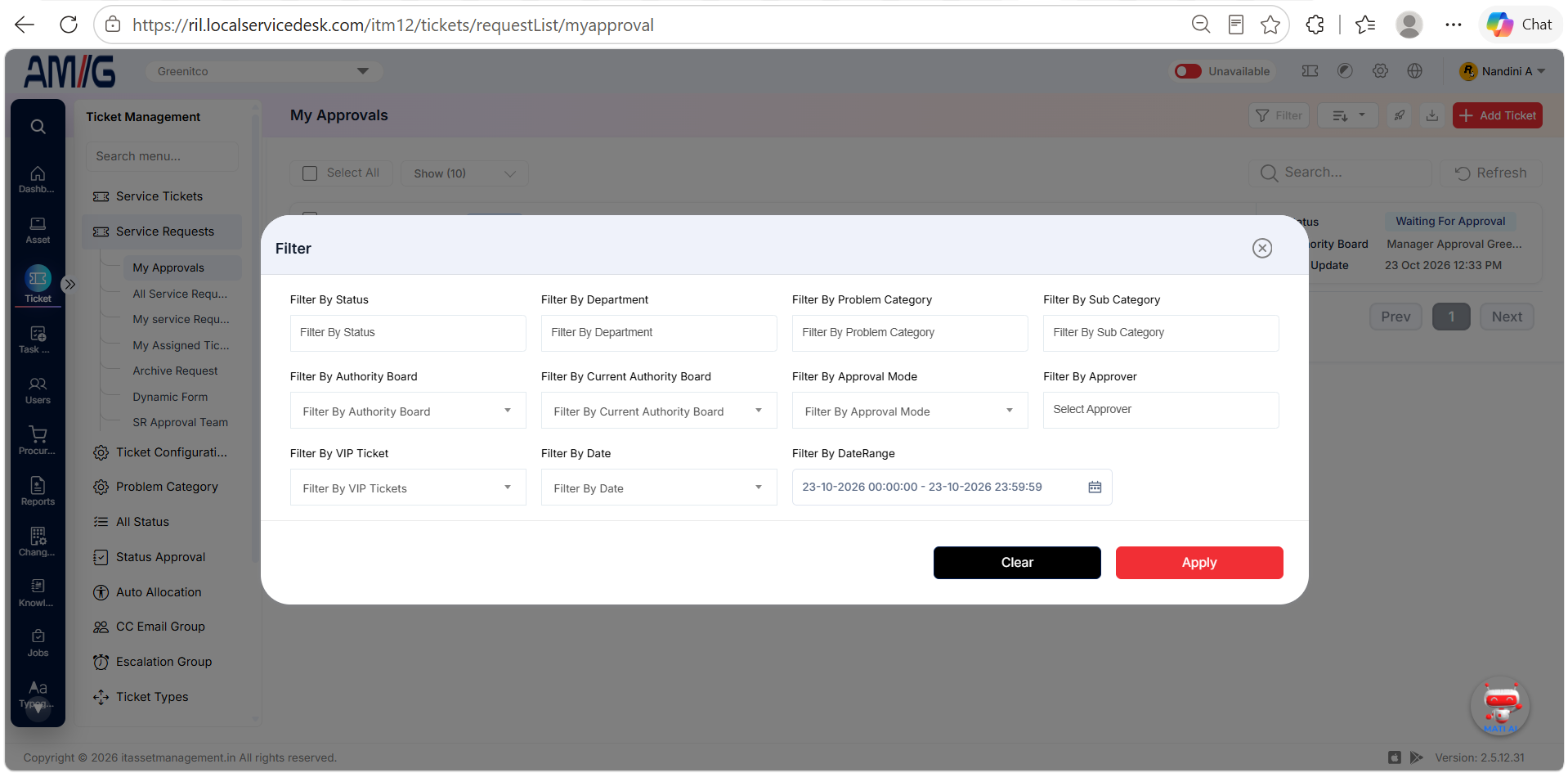Screen dimensions: 1568x773
Task: Click the globe language icon
Action: 1414,71
